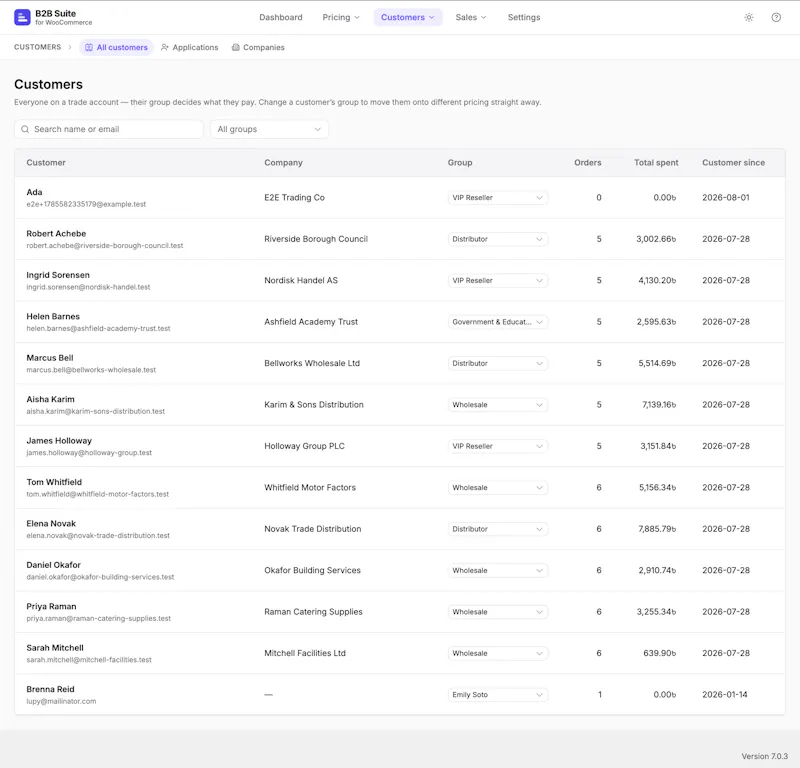Open Daniel Okafor's group dropdown
The image size is (800, 768).
point(498,571)
